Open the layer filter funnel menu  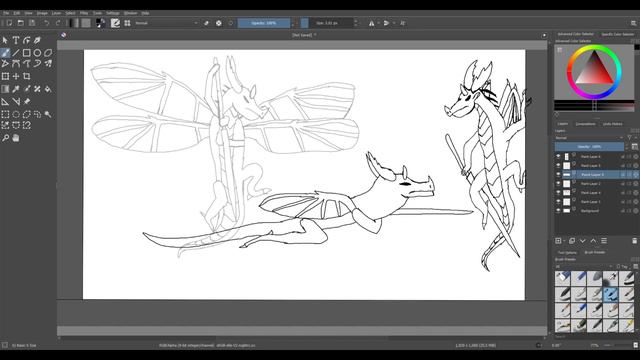[x=630, y=138]
